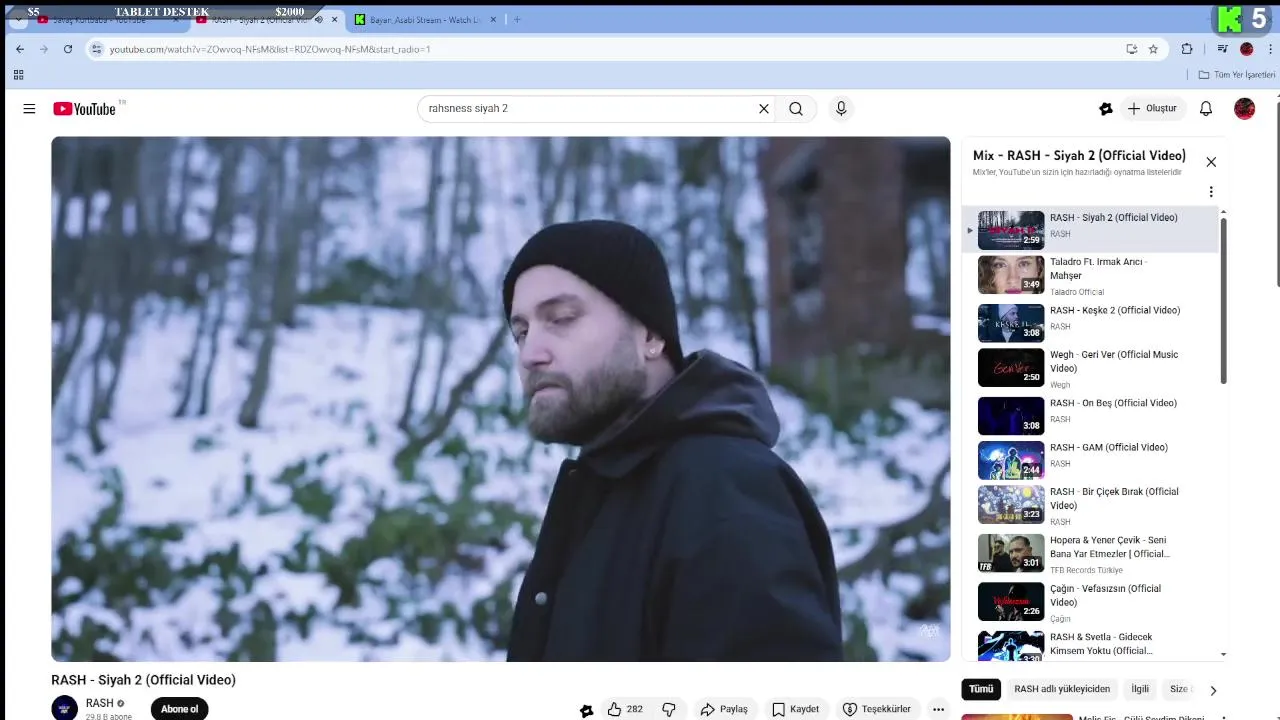1280x720 pixels.
Task: Go back with the browser back arrow
Action: 20,49
